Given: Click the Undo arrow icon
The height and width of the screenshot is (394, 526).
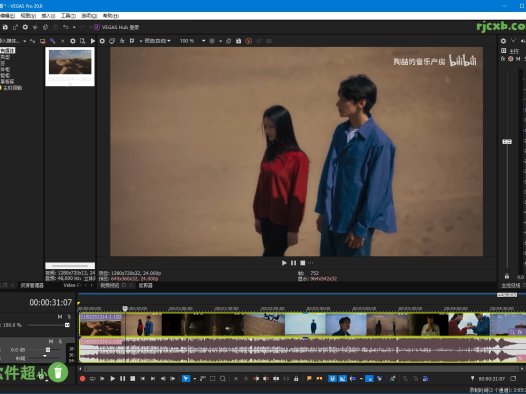Looking at the screenshot, I should coord(66,27).
